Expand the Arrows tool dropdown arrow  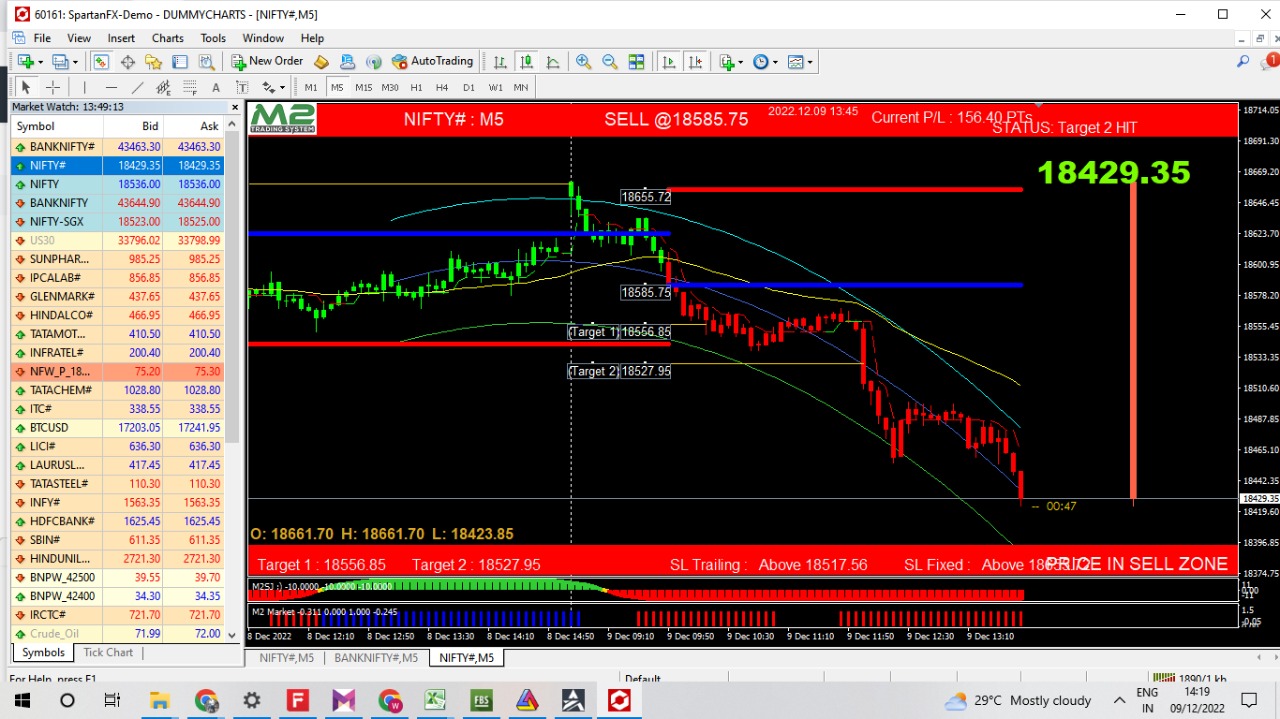pos(281,88)
